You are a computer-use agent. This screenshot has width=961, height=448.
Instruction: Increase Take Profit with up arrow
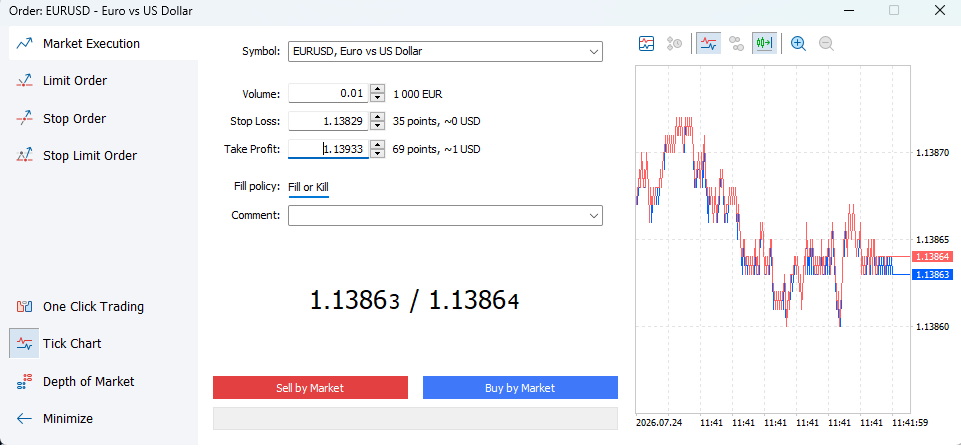(378, 145)
